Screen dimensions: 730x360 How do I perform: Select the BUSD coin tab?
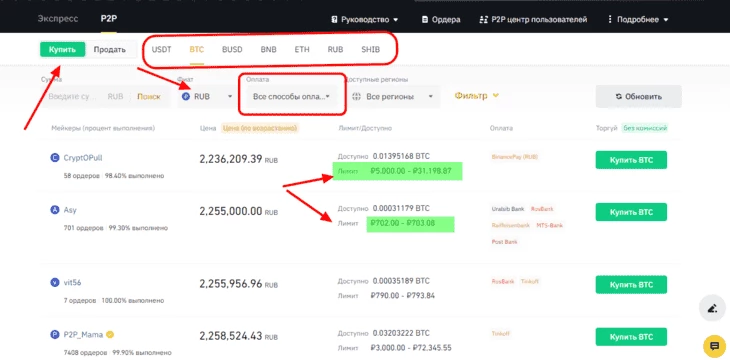(232, 49)
